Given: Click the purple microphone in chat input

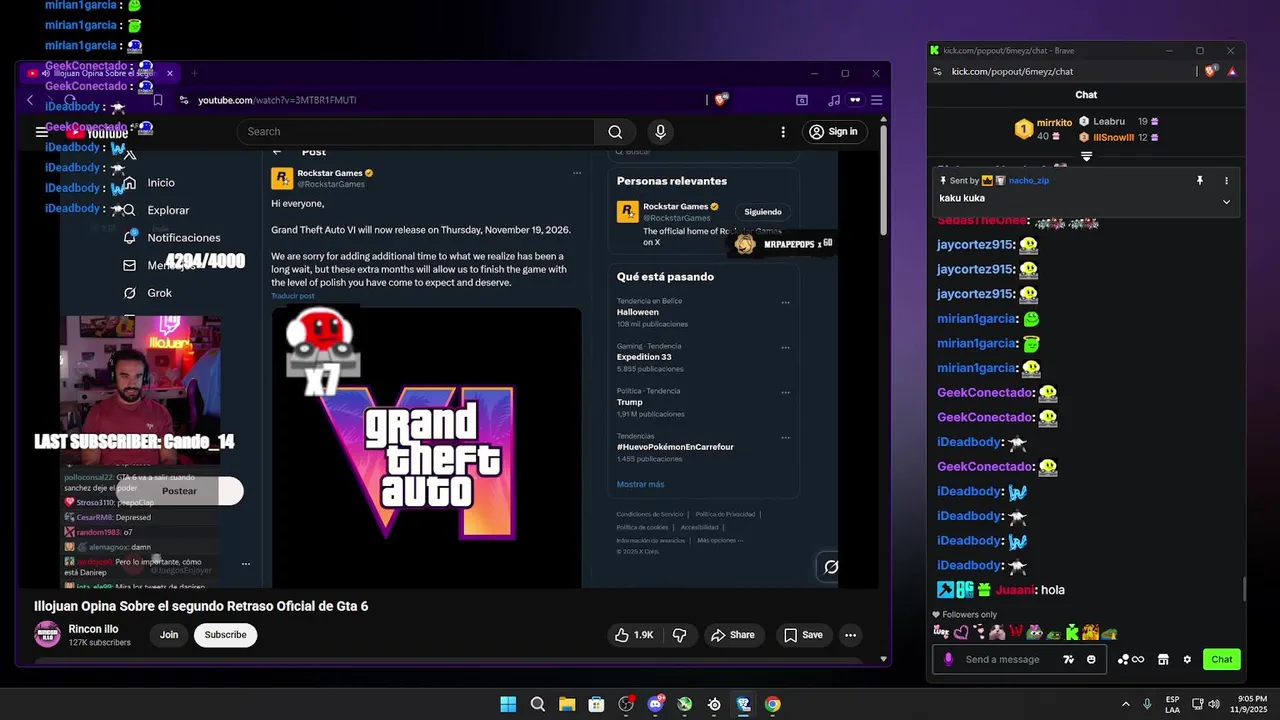Looking at the screenshot, I should pos(948,659).
